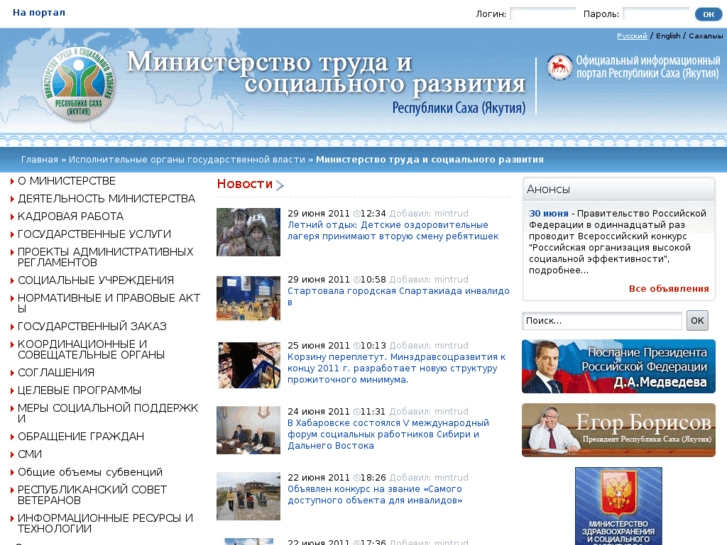
Task: Click Официальный информационный портал Республики Саха text
Action: pyautogui.click(x=648, y=67)
